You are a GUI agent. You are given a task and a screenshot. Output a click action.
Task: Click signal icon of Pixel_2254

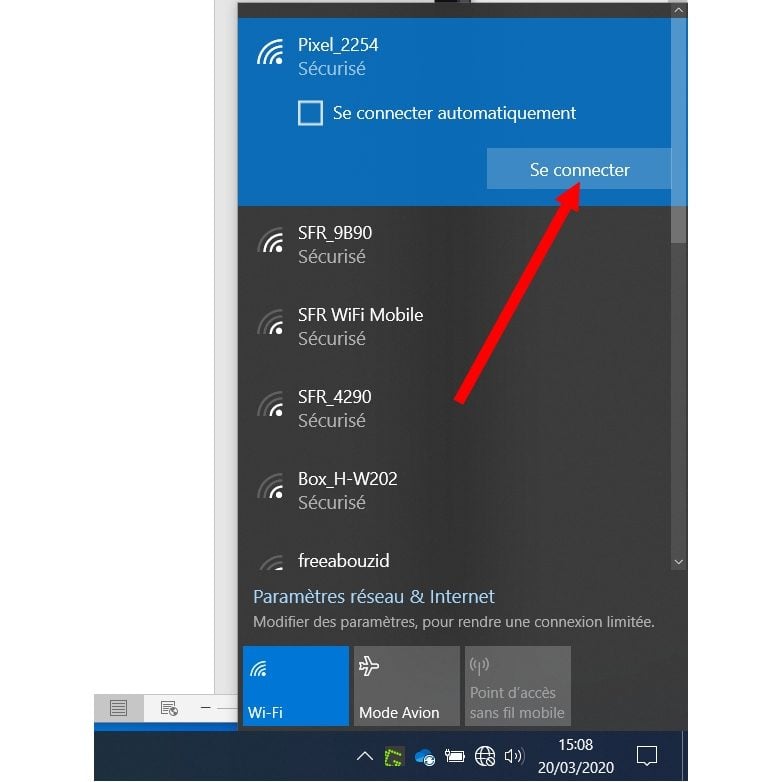pyautogui.click(x=271, y=52)
